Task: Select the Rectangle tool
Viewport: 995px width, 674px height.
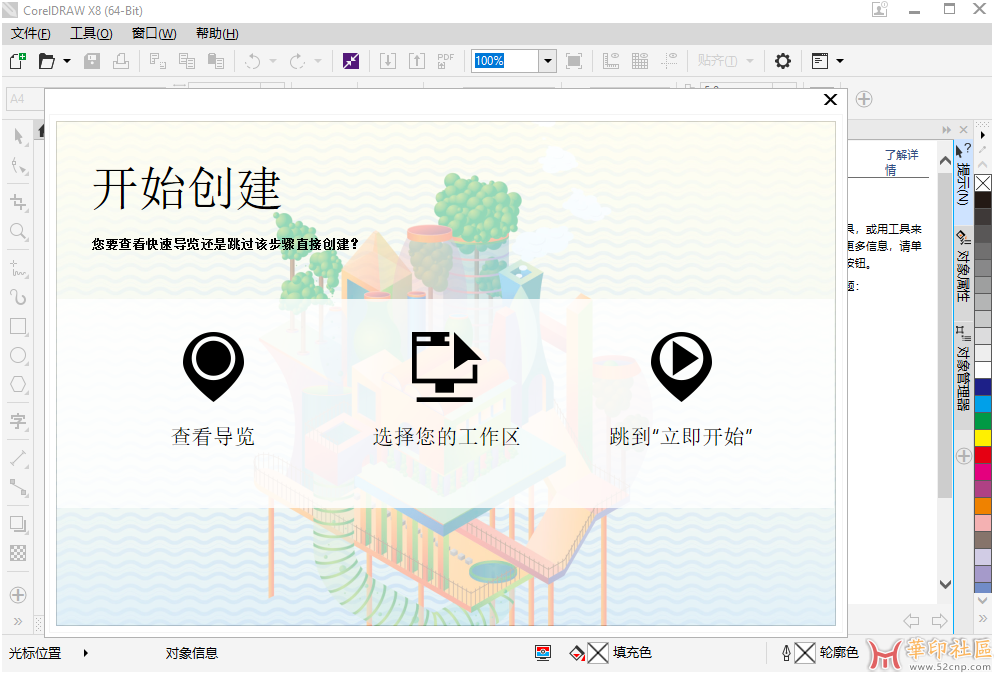Action: point(18,326)
